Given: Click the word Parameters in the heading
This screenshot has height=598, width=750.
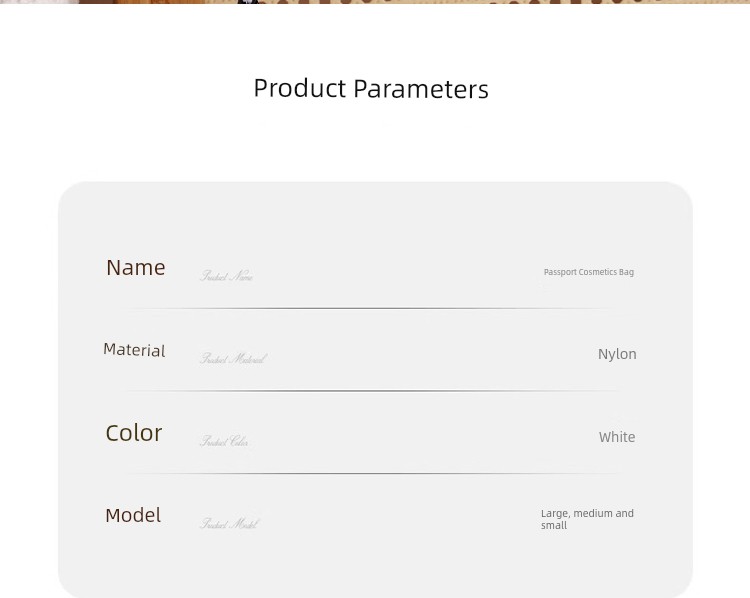Looking at the screenshot, I should (x=421, y=89).
